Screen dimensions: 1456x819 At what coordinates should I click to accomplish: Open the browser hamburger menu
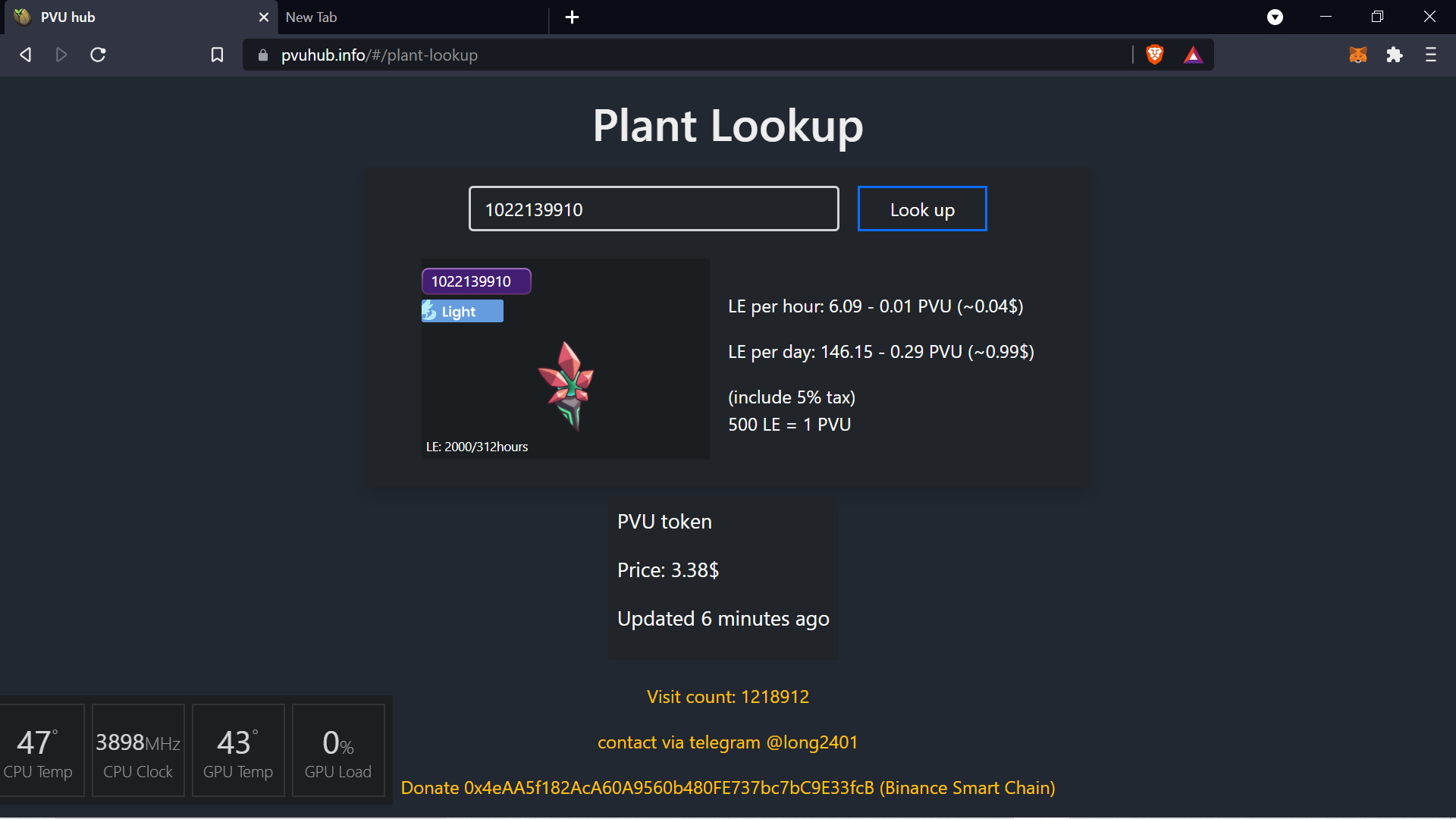click(1431, 55)
